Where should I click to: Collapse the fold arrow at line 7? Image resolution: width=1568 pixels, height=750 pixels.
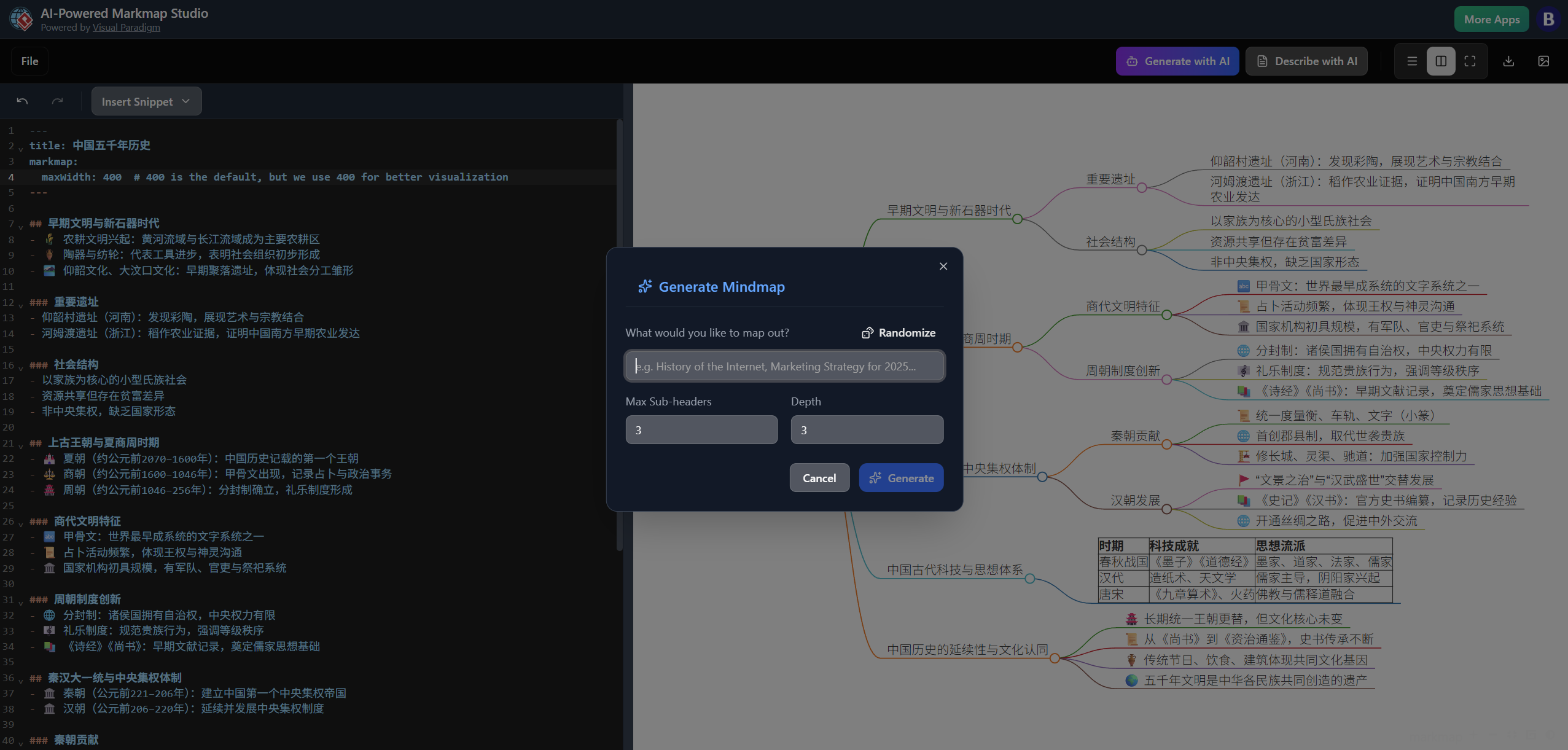[x=21, y=227]
